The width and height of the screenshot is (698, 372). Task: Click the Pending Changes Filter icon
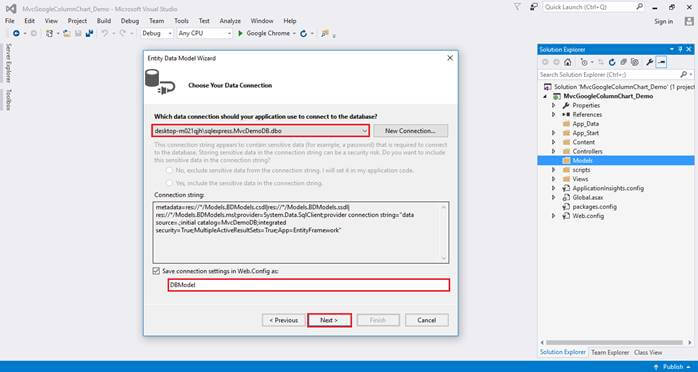[584, 63]
